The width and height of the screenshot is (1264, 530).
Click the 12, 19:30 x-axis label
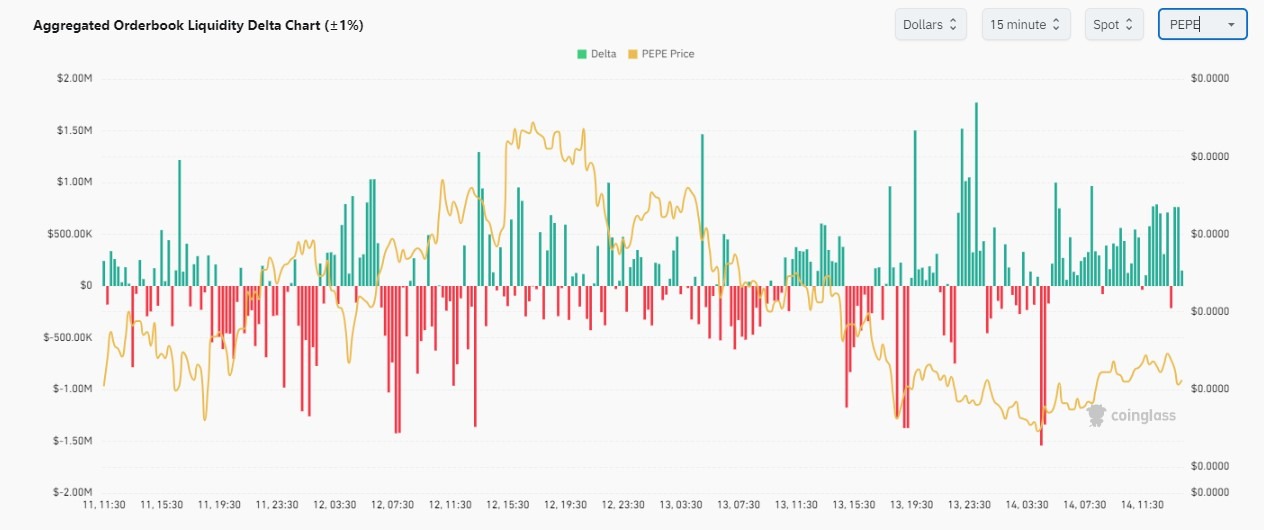[x=568, y=506]
